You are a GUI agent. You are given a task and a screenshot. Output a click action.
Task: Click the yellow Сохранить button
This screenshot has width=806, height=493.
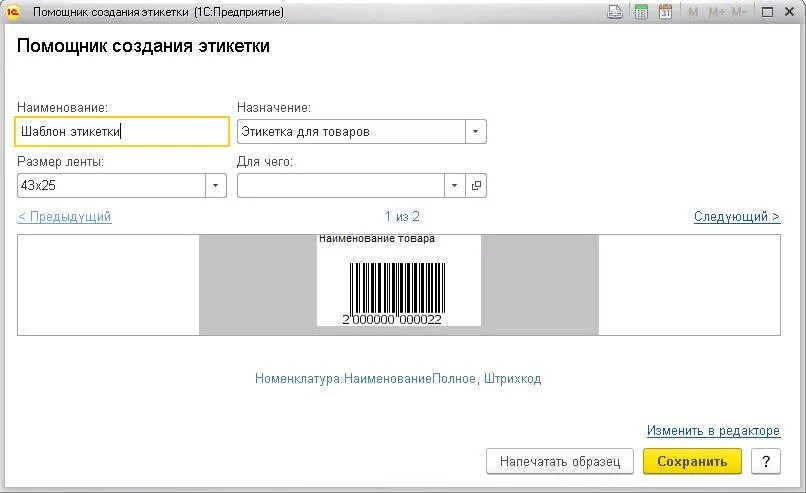pos(692,461)
